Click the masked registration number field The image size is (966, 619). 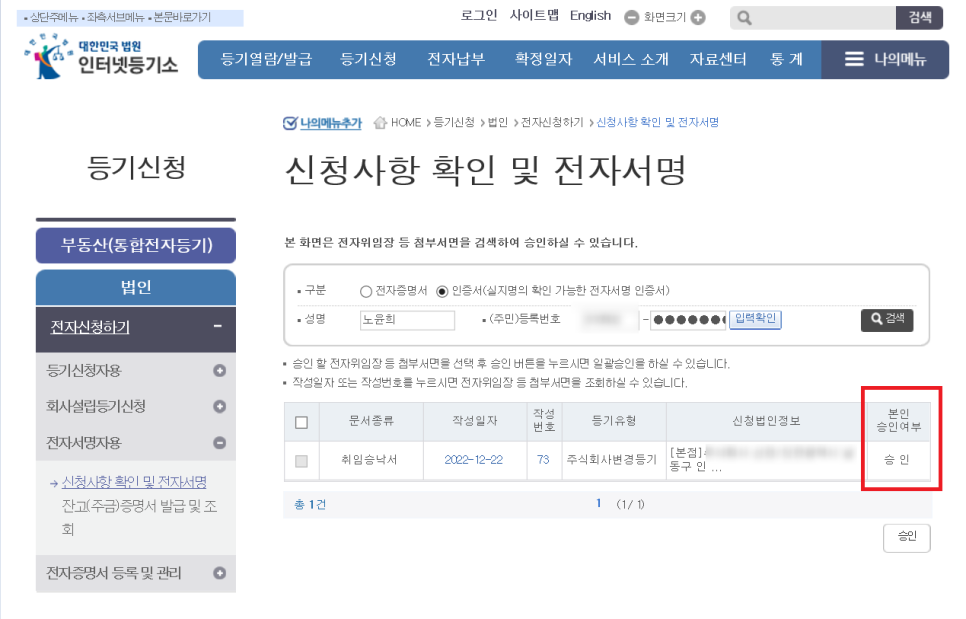pyautogui.click(x=688, y=320)
